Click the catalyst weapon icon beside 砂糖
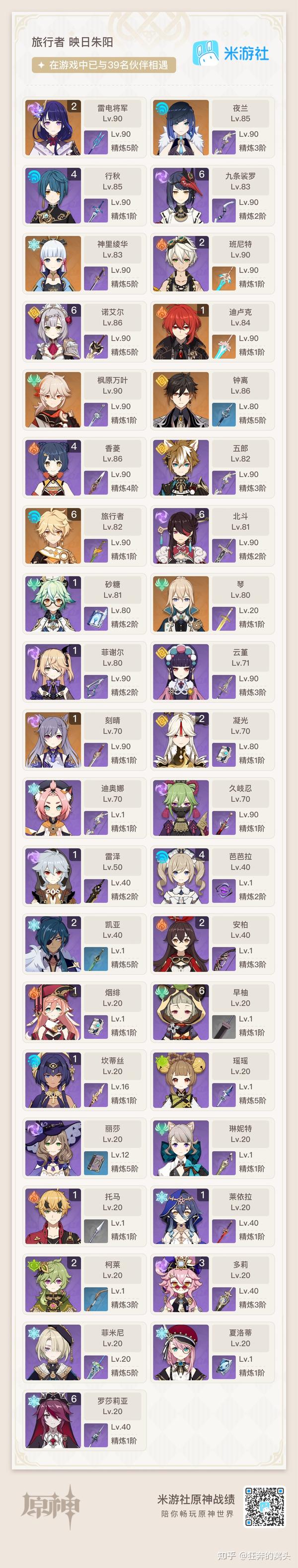The image size is (298, 1568). coord(94,617)
